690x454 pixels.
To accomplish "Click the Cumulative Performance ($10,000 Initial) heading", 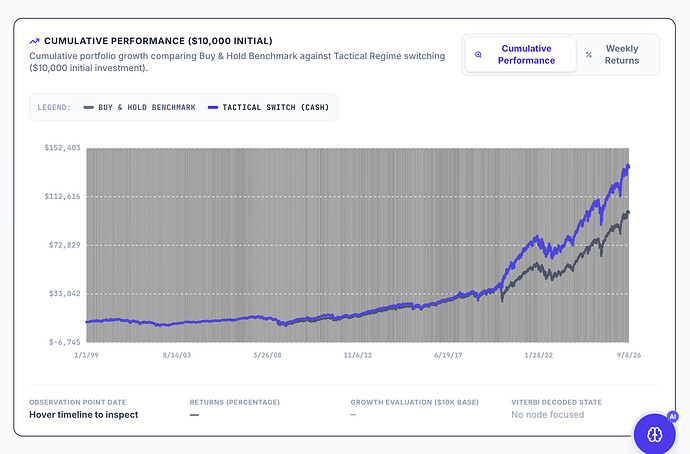I will [x=158, y=41].
